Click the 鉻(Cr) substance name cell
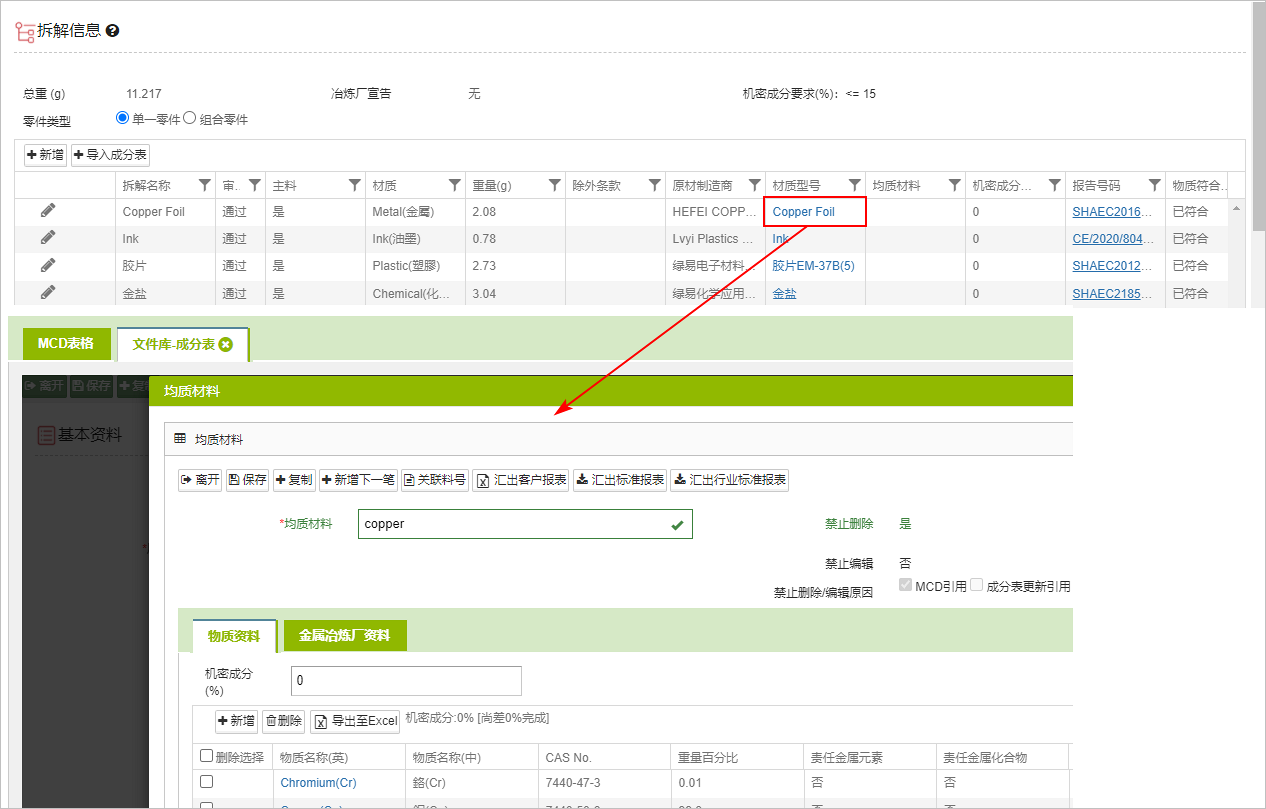The image size is (1266, 809). click(471, 783)
